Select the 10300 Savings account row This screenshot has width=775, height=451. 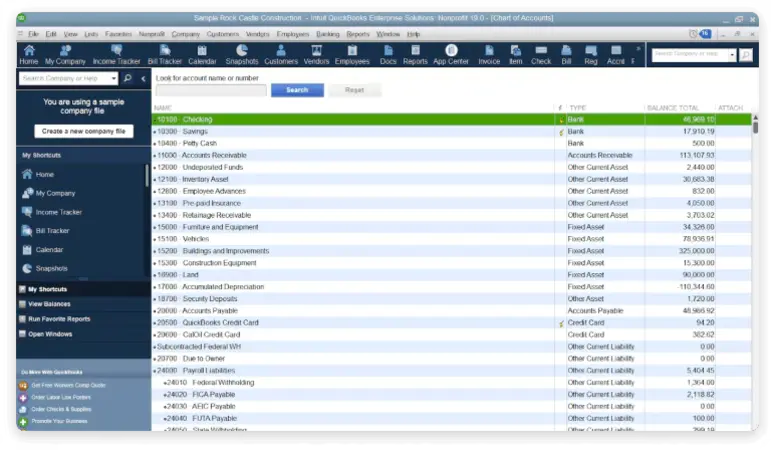(x=452, y=132)
